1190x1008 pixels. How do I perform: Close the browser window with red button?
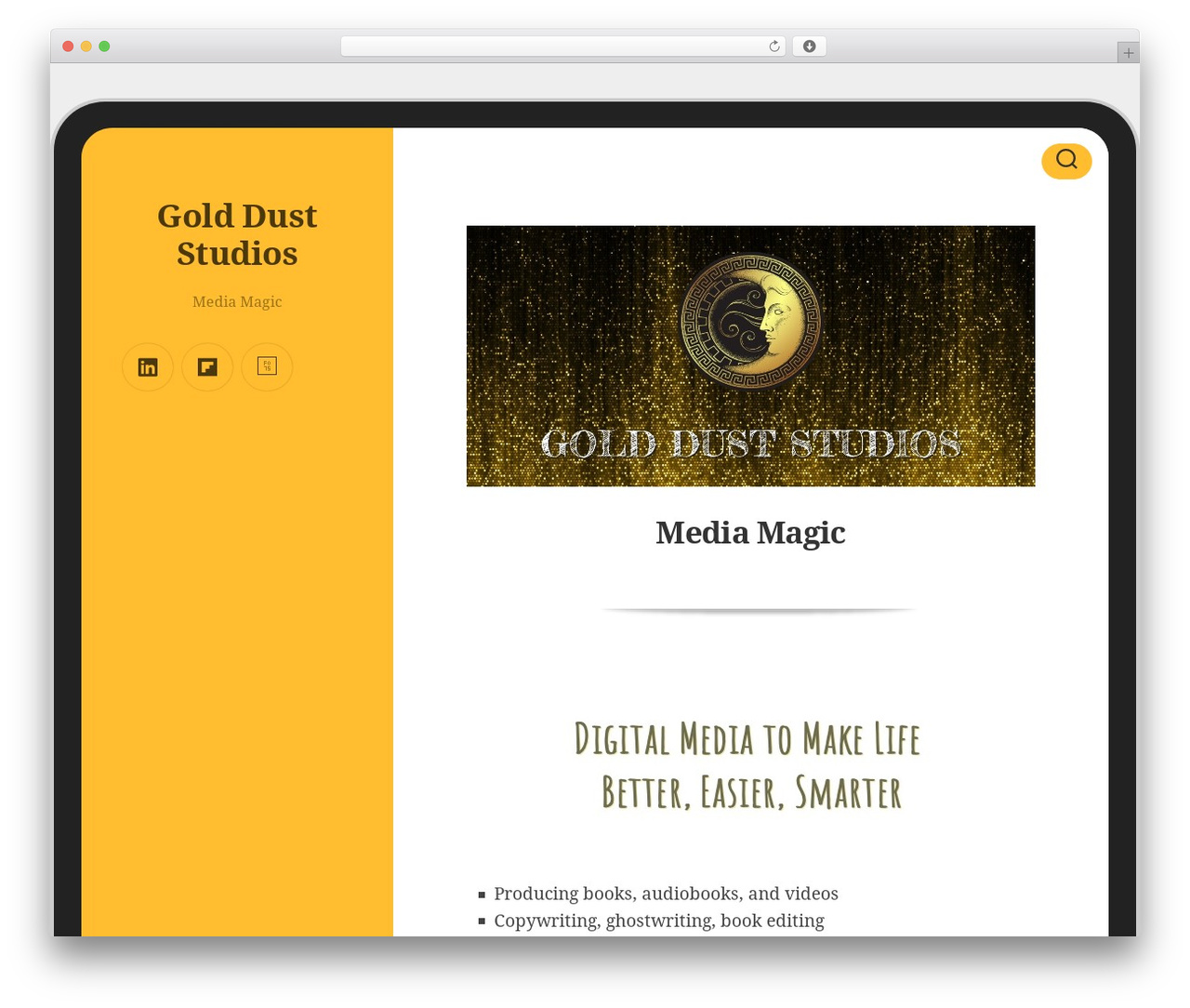tap(68, 46)
